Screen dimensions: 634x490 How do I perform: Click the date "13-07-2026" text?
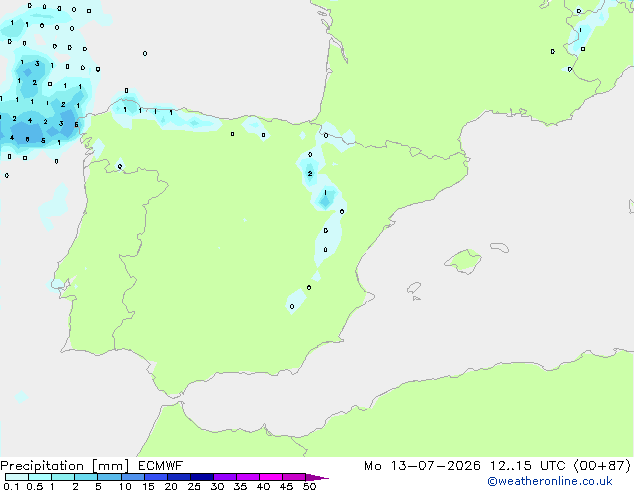(435, 466)
